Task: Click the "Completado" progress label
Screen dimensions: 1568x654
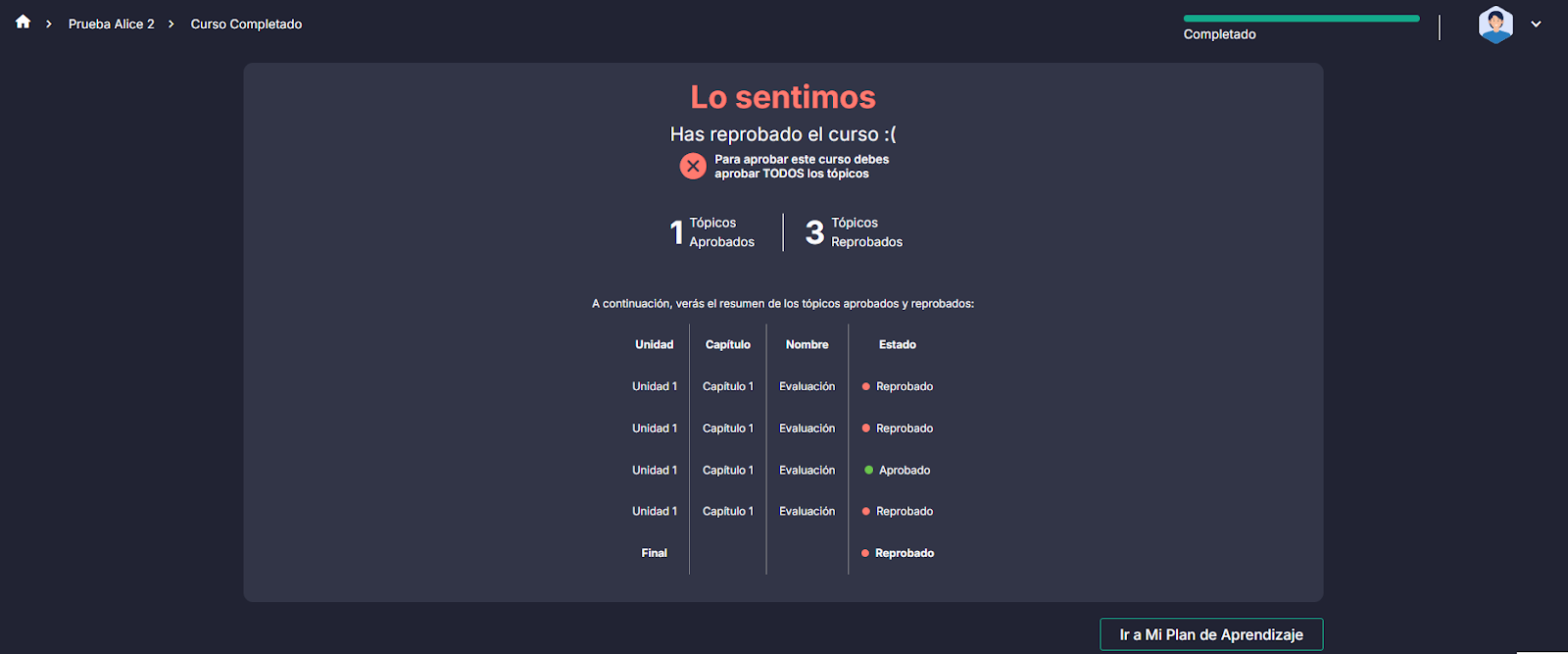Action: (x=1219, y=34)
